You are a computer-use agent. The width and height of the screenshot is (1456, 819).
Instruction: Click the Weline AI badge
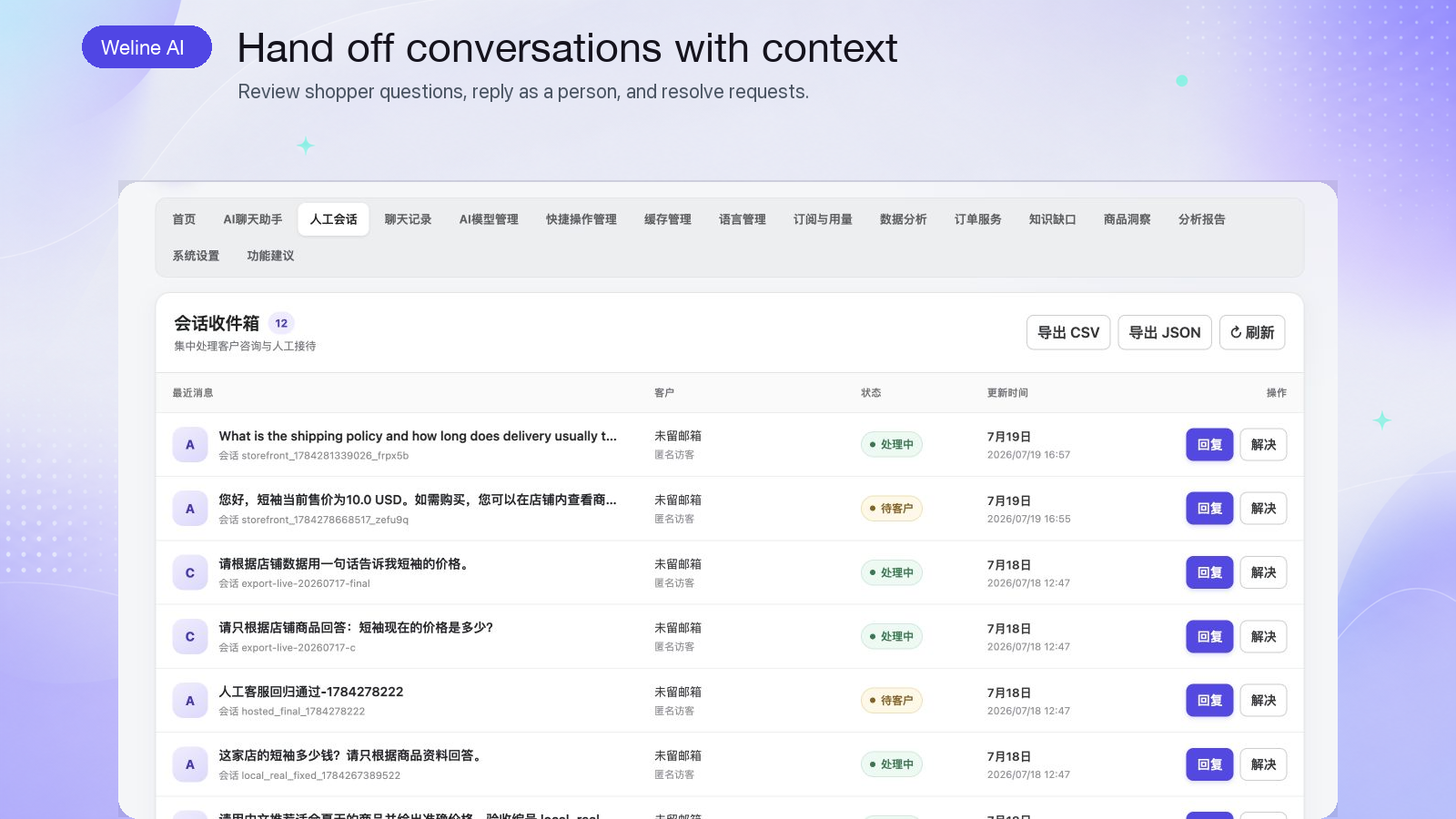coord(147,47)
